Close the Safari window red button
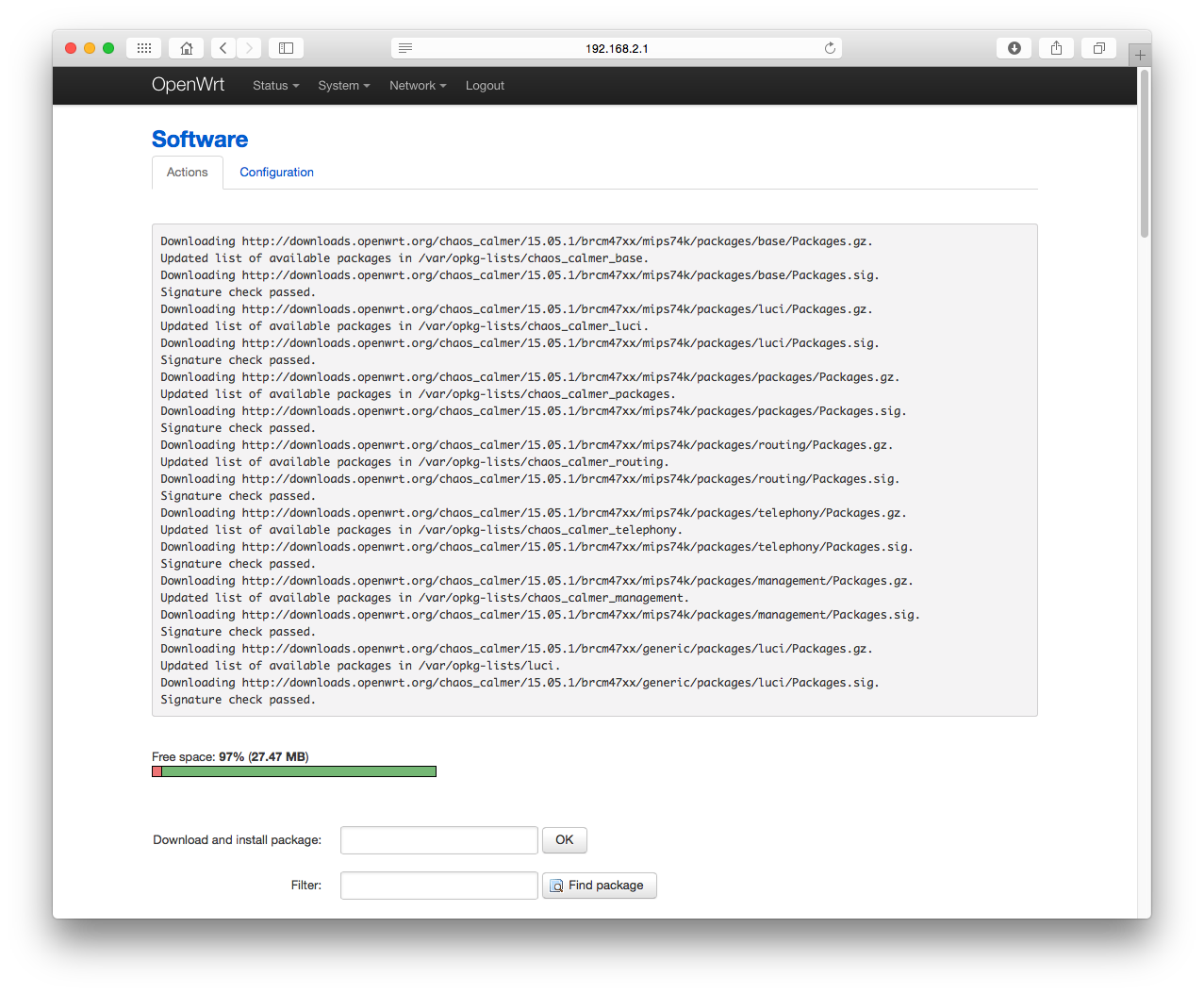 (71, 48)
